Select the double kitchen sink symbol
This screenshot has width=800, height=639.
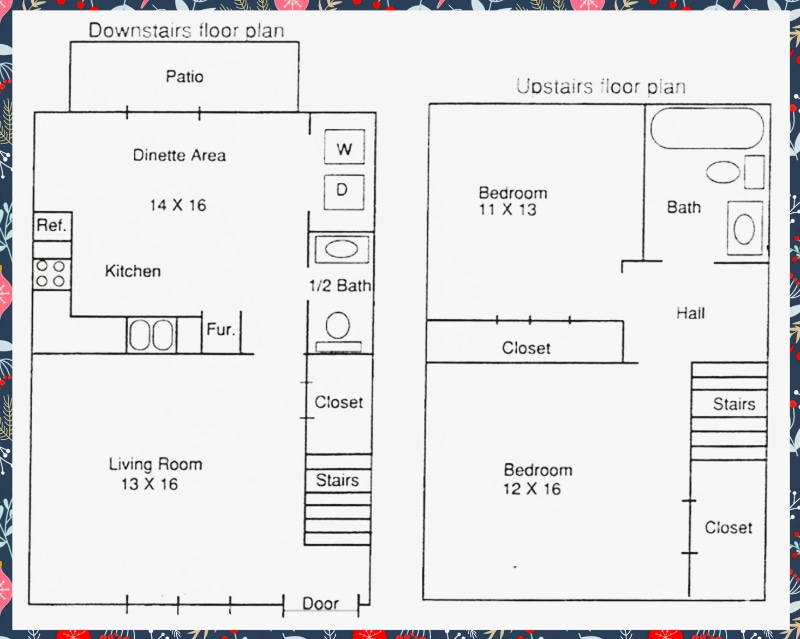tap(153, 332)
